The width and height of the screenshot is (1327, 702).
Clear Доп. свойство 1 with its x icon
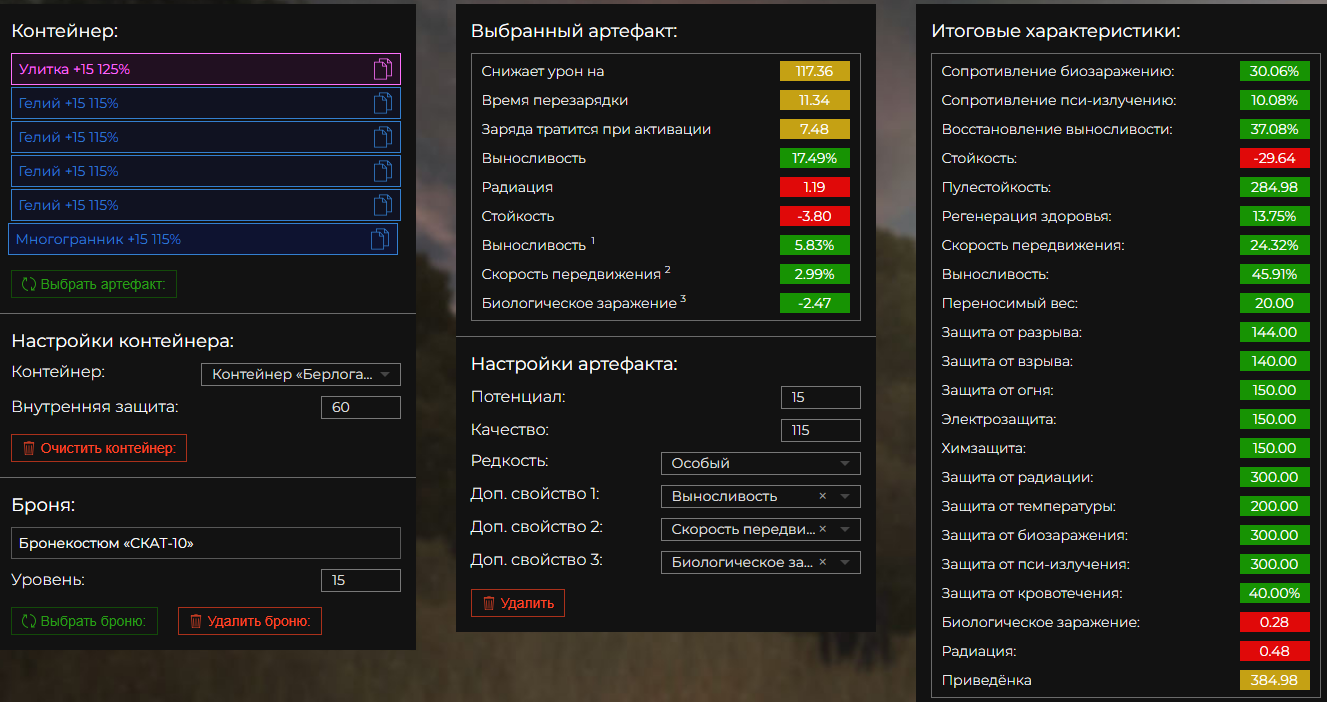click(822, 496)
